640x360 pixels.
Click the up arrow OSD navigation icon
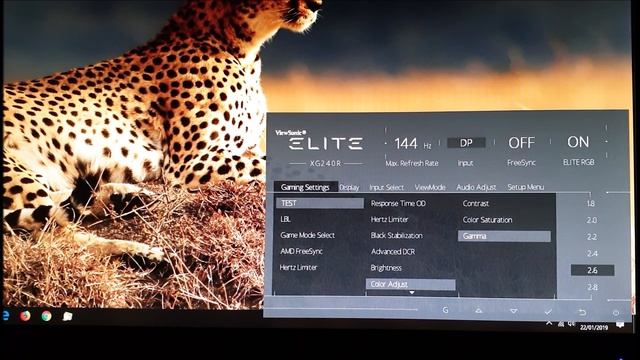pos(479,311)
